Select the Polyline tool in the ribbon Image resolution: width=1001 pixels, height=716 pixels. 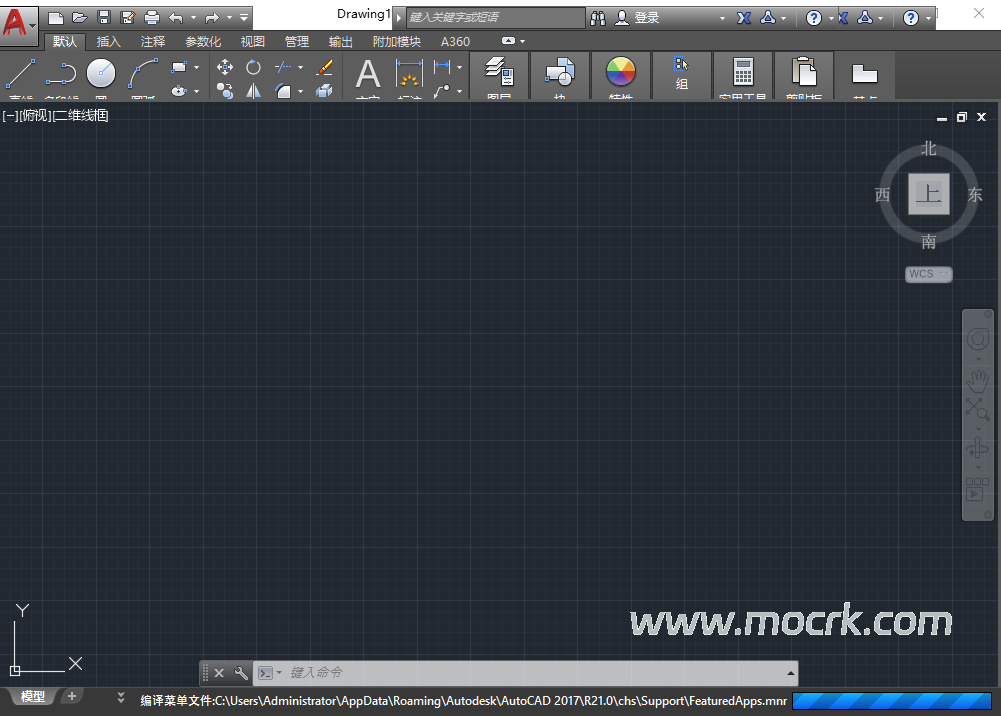click(61, 74)
